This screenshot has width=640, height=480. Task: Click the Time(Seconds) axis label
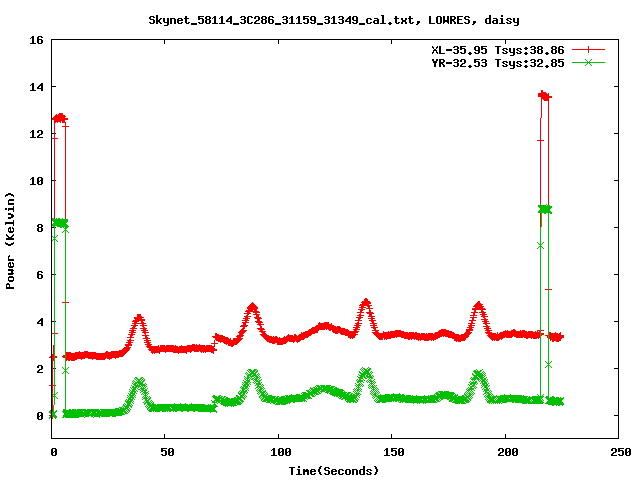pyautogui.click(x=333, y=471)
